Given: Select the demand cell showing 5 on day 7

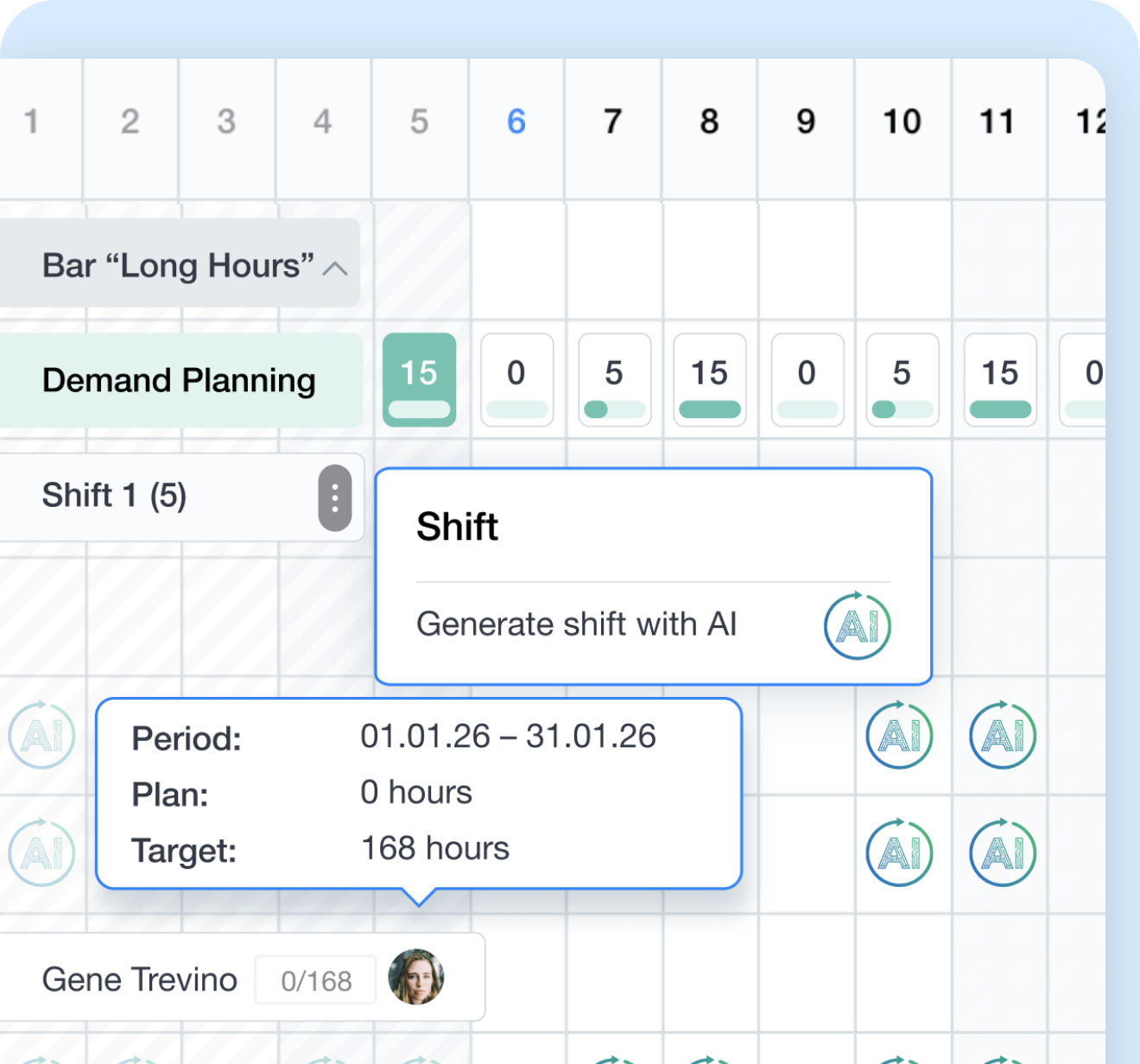Looking at the screenshot, I should coord(613,380).
